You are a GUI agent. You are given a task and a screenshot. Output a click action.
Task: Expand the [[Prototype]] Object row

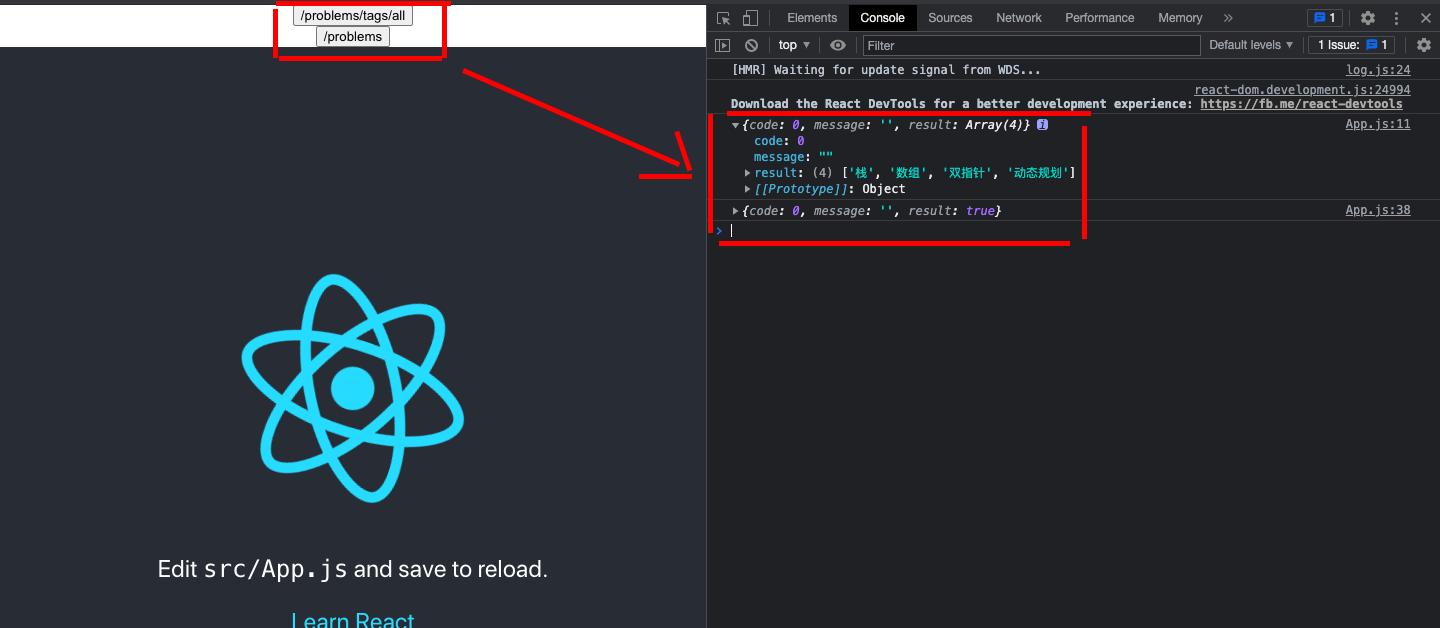pos(748,189)
